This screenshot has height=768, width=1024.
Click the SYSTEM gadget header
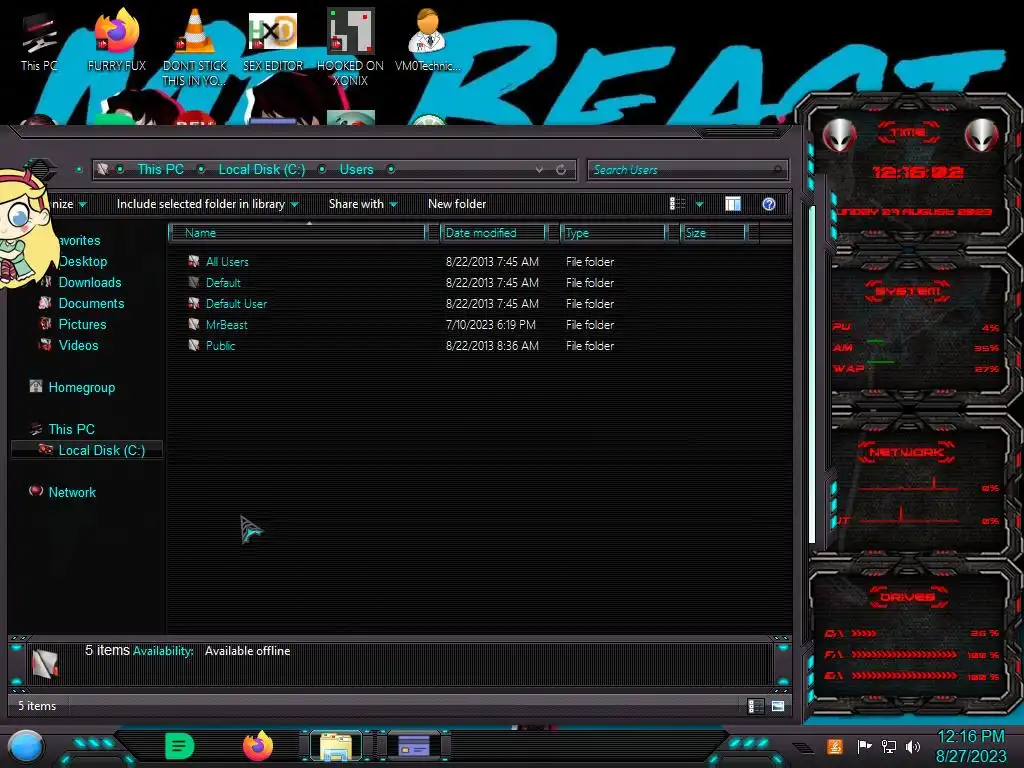coord(907,291)
